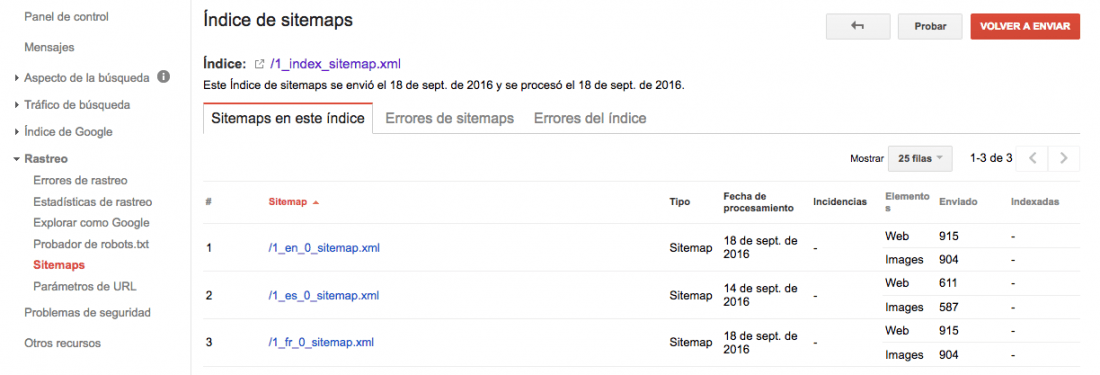Open the /1_index_sitemap.xml link
This screenshot has height=375, width=1100.
[335, 64]
